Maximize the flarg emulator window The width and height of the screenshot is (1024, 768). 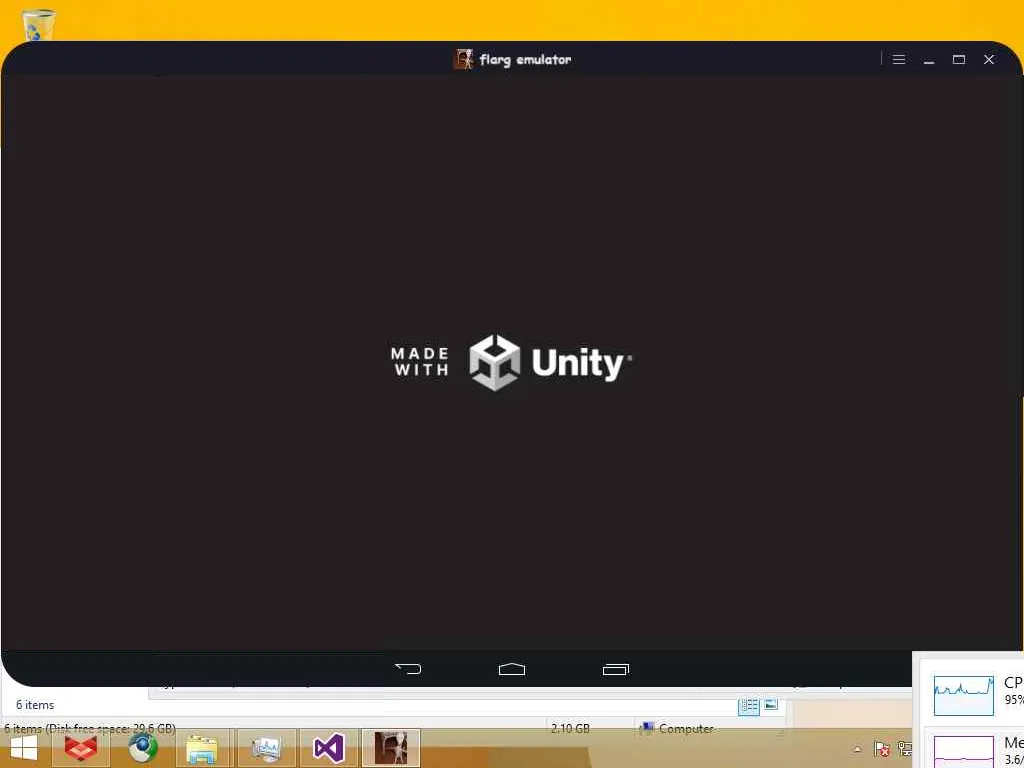point(959,59)
